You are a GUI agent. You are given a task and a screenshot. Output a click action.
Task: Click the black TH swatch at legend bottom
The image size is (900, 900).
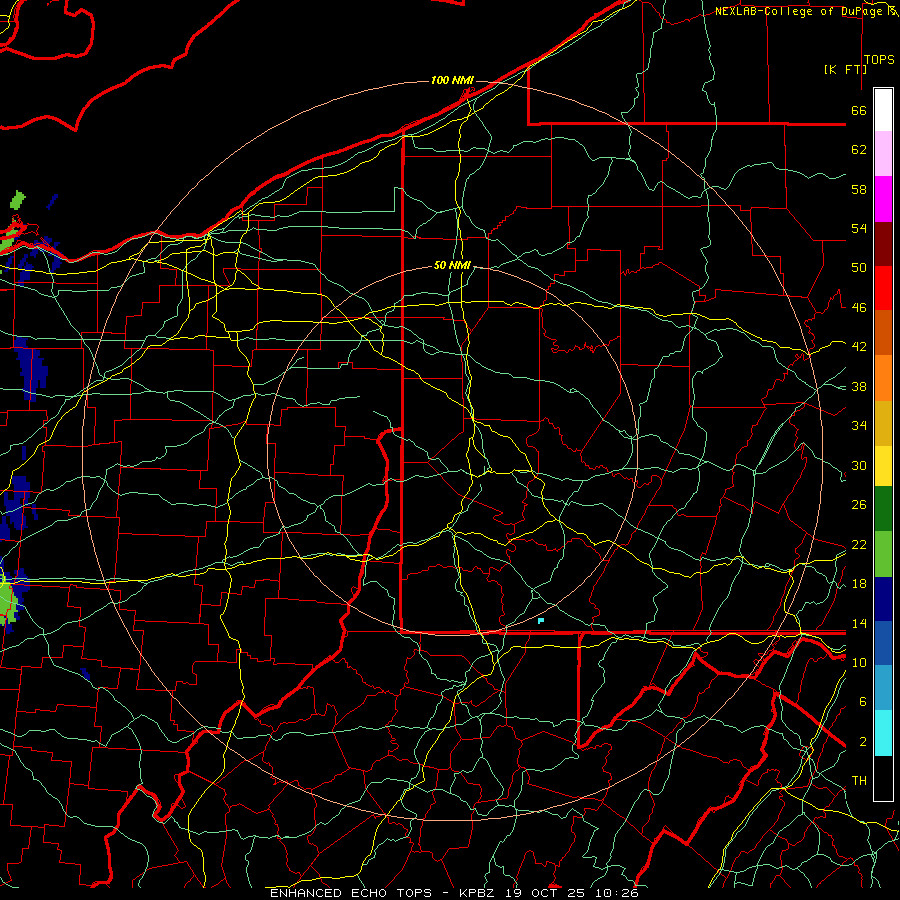[883, 778]
